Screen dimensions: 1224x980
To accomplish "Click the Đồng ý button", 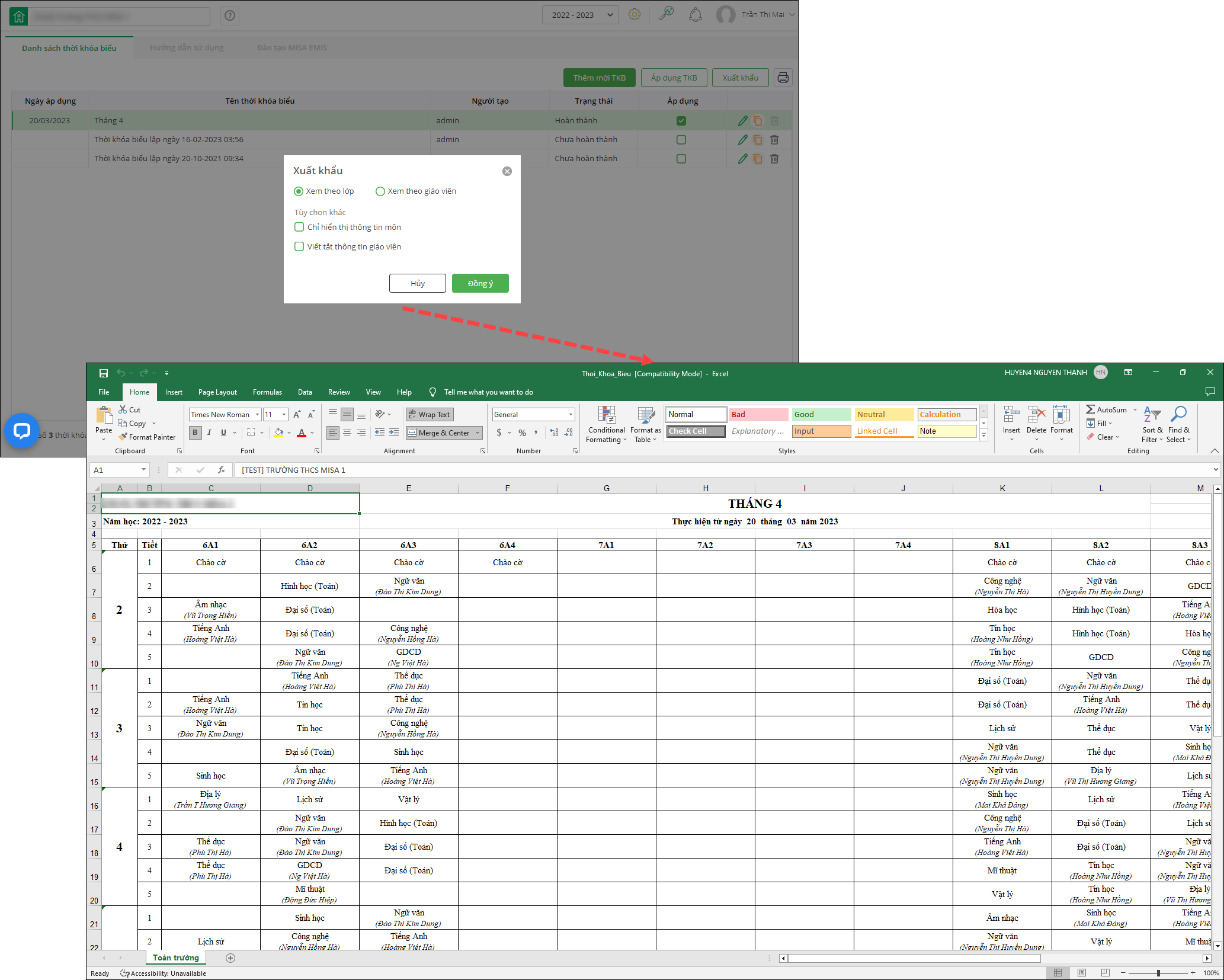I will click(480, 283).
